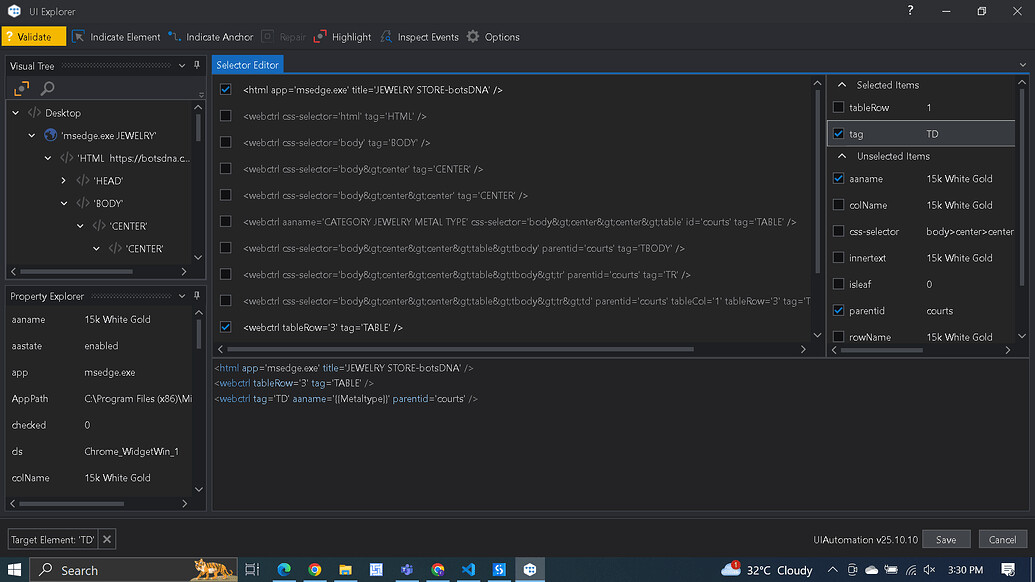Collapse the 'HTML https://botsdna' node

tap(48, 158)
